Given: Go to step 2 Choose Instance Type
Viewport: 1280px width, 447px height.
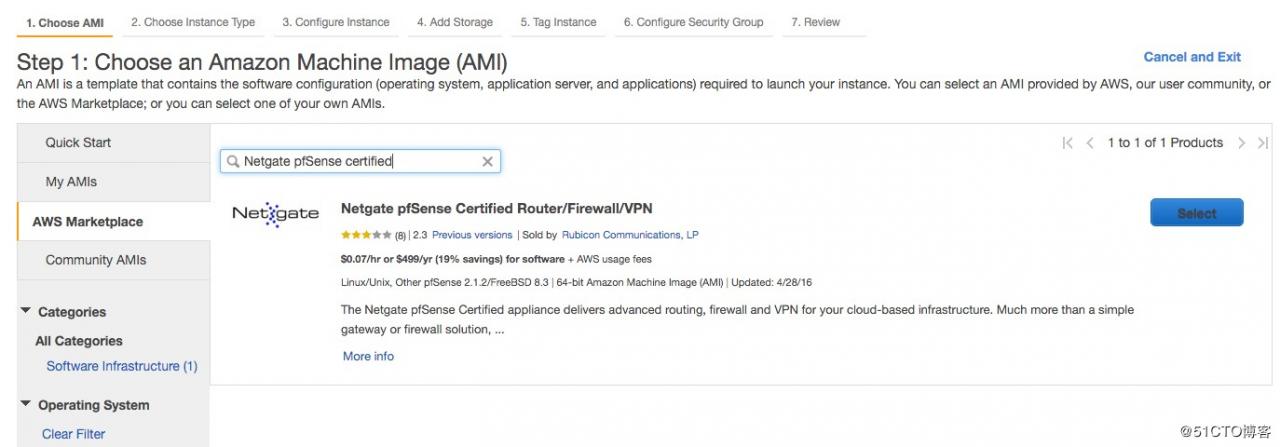Looking at the screenshot, I should click(x=193, y=22).
